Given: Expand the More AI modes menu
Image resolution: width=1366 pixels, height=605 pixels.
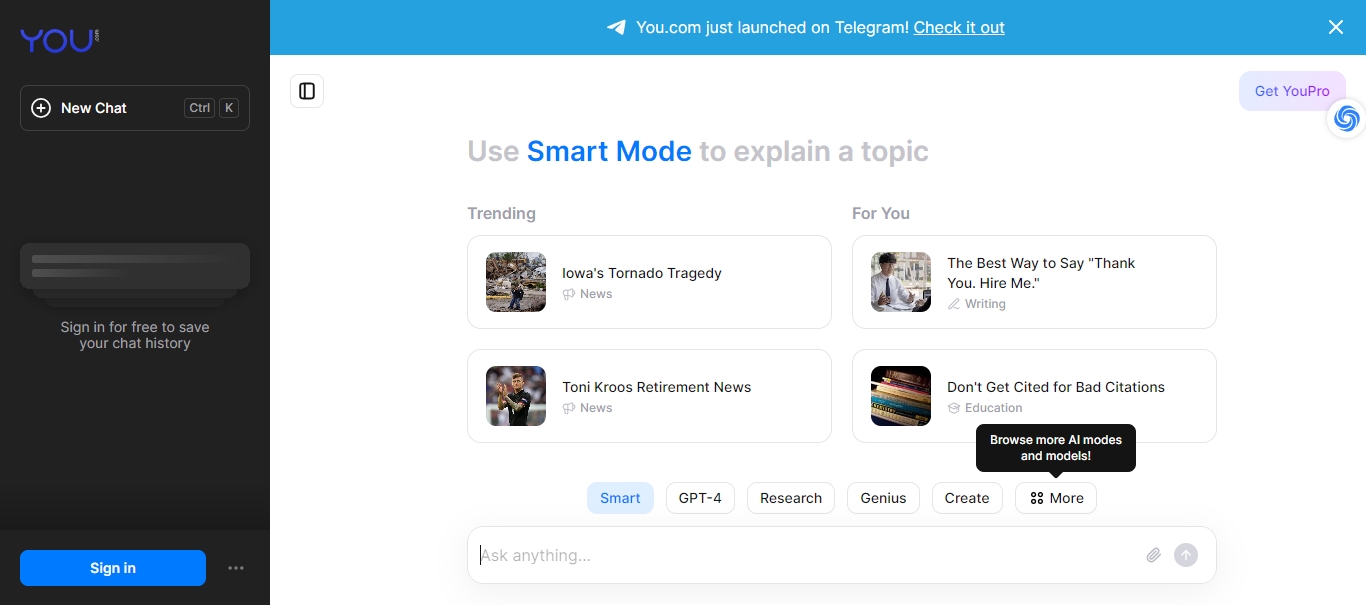Looking at the screenshot, I should [x=1056, y=498].
